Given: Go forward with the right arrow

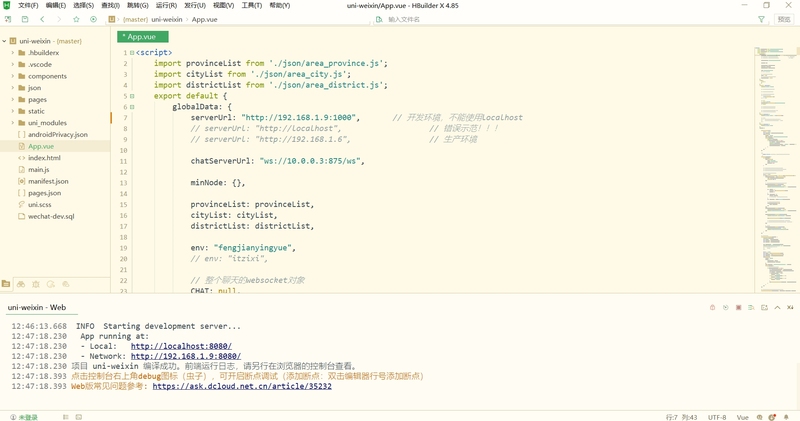Looking at the screenshot, I should pos(59,19).
